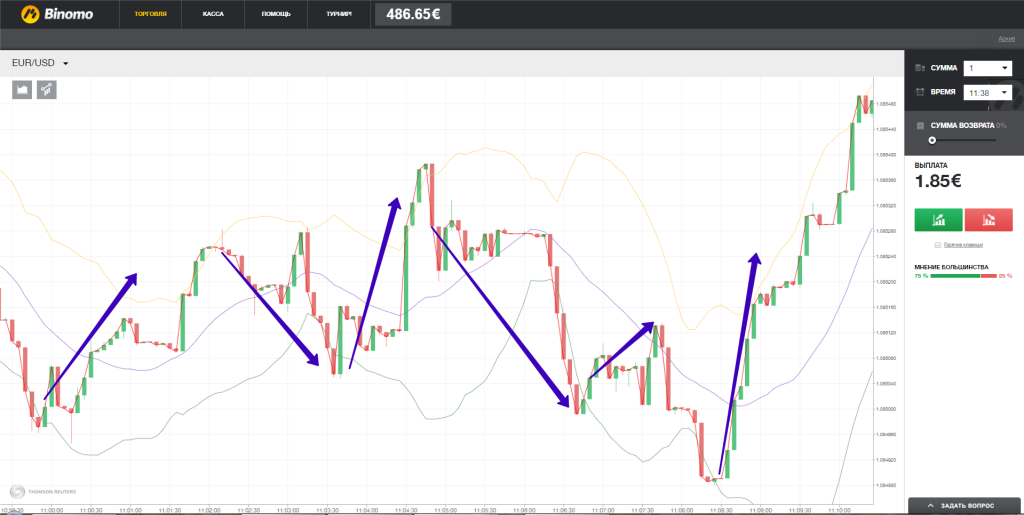This screenshot has height=515, width=1024.
Task: Expand the Задать вопрос chat panel
Action: 966,506
